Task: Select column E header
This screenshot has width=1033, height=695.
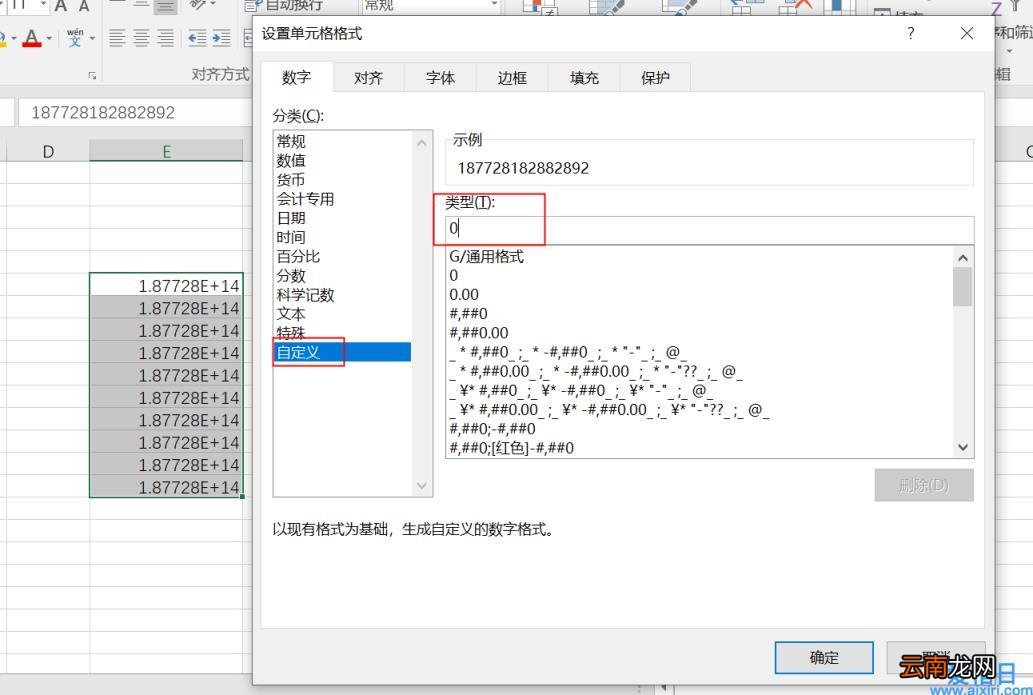Action: click(x=167, y=152)
